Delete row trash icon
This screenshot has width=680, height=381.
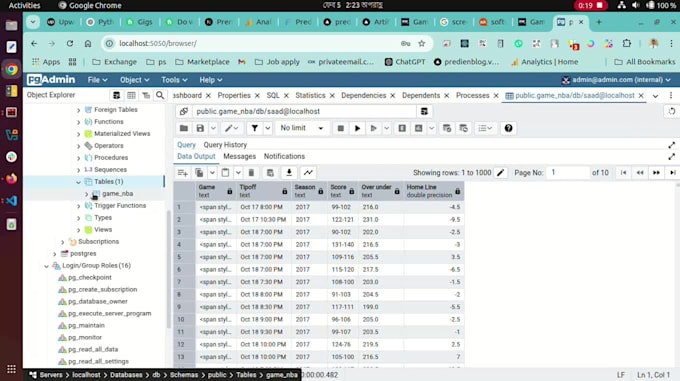(x=251, y=173)
